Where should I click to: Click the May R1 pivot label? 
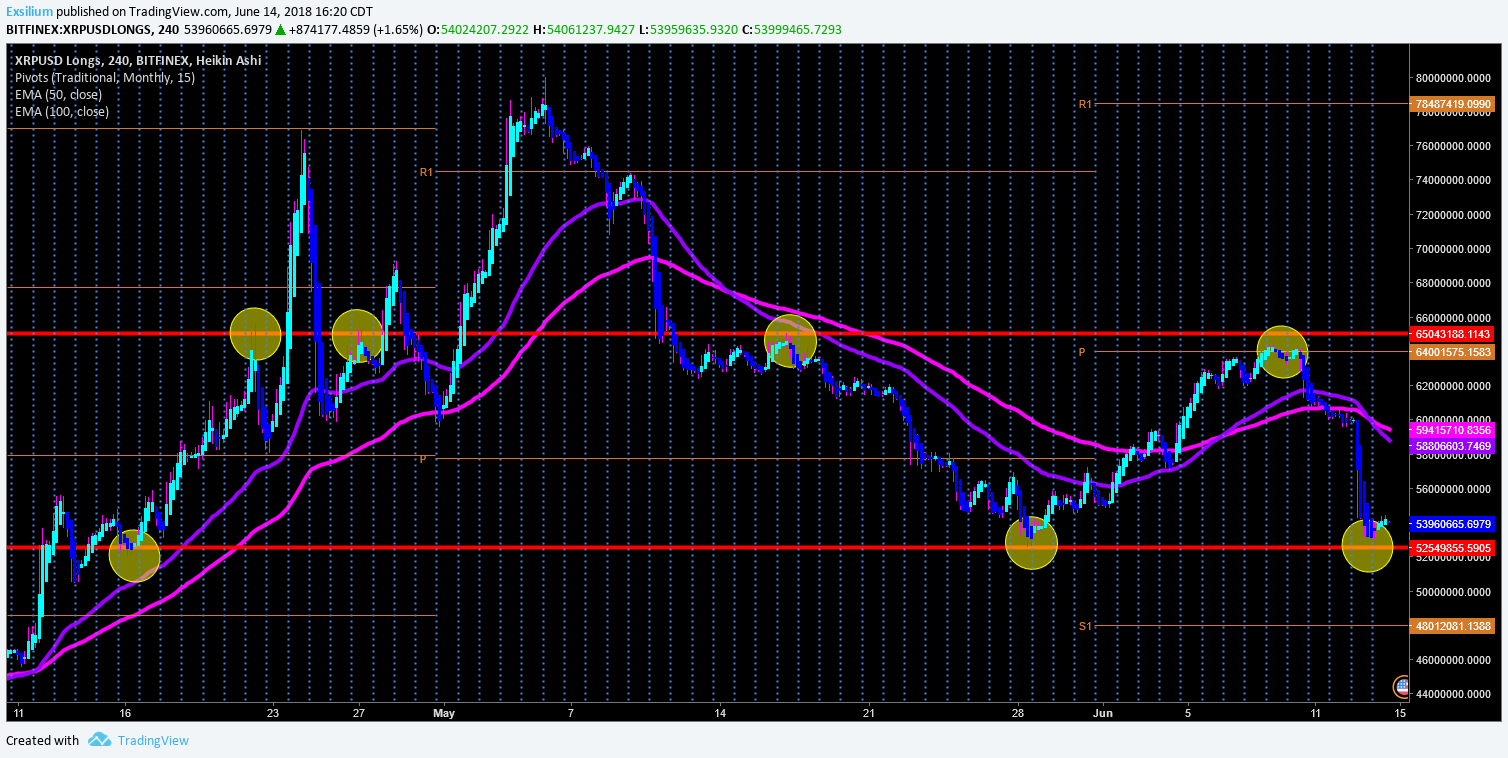pos(426,172)
